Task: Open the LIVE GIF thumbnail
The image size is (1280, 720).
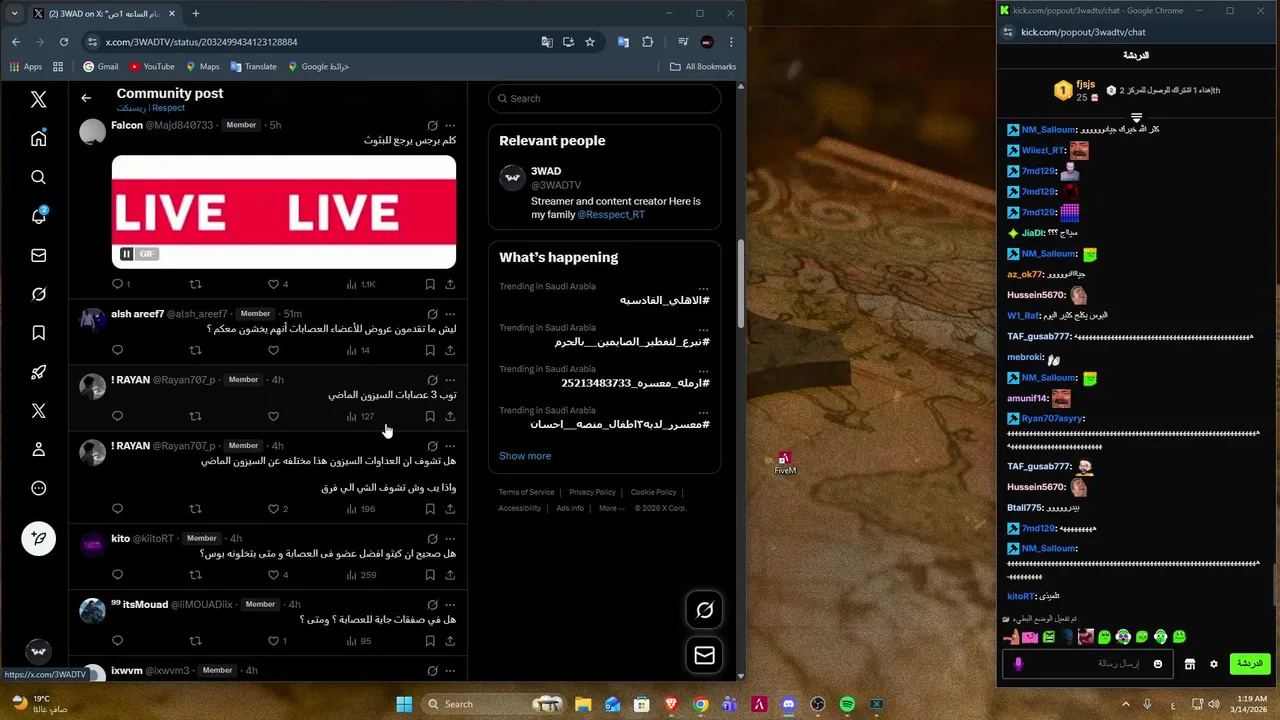Action: 284,211
